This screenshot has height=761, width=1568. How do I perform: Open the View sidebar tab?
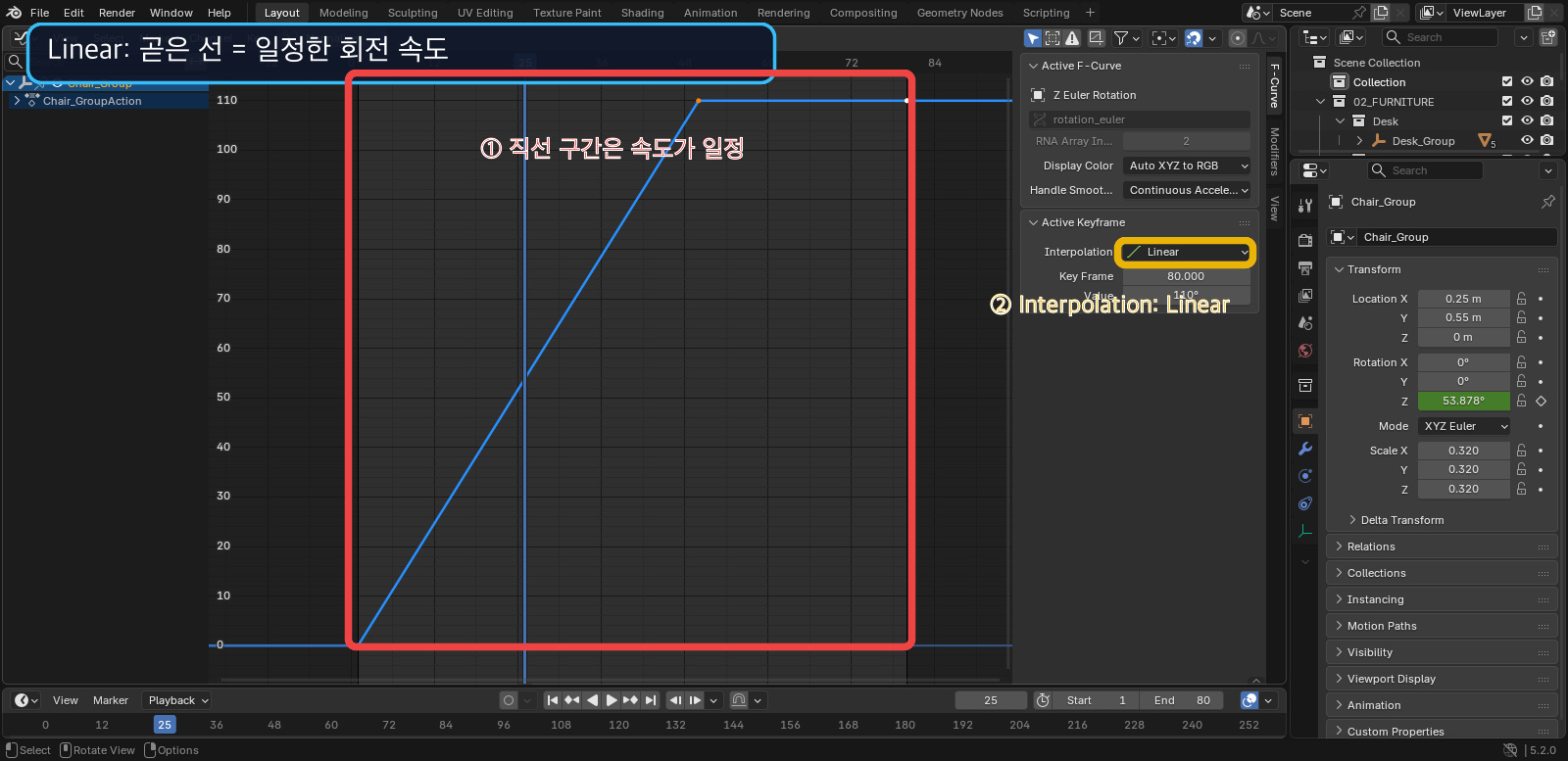[x=1275, y=208]
